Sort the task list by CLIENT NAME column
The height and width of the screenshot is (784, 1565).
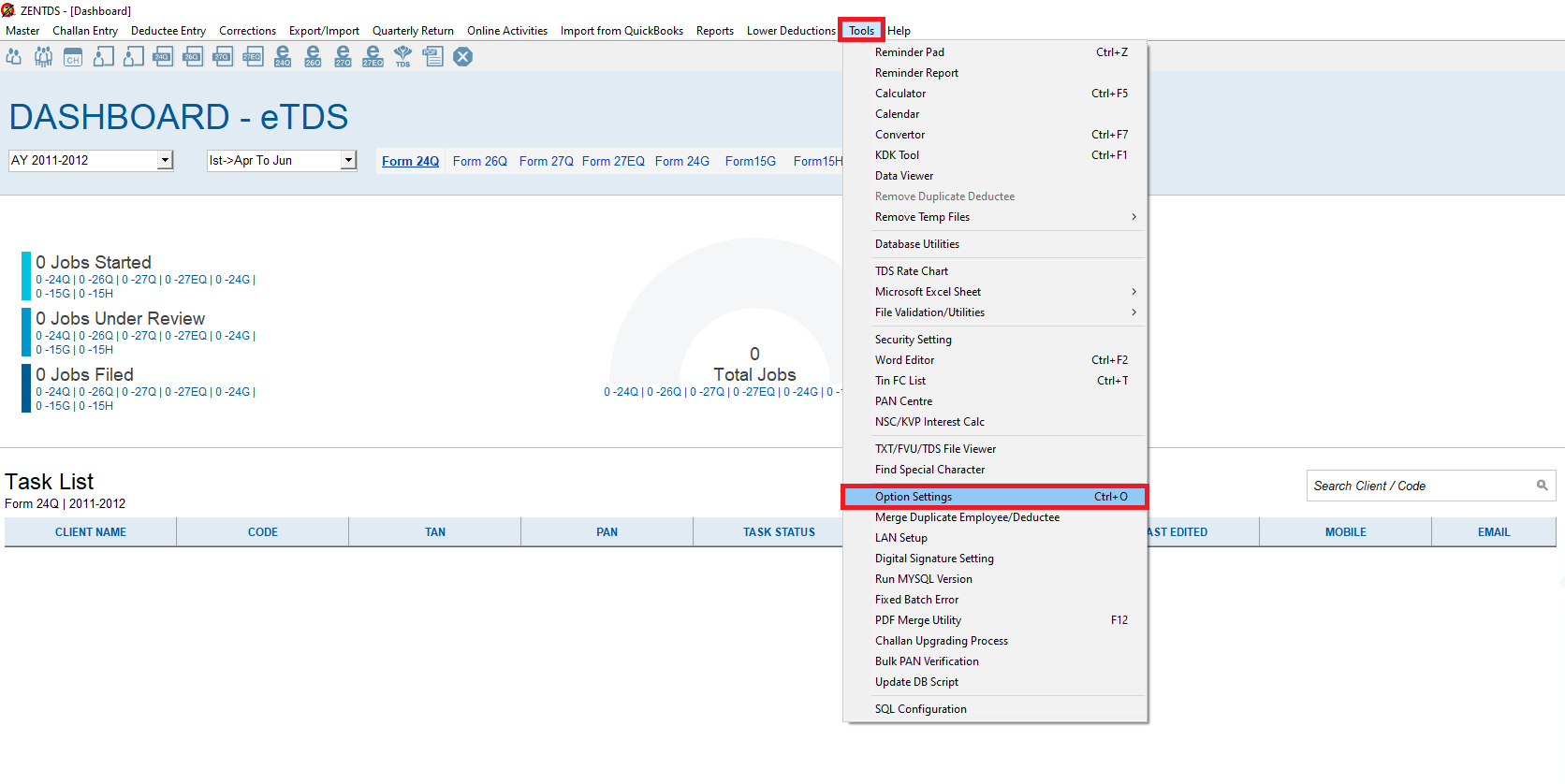[x=91, y=532]
